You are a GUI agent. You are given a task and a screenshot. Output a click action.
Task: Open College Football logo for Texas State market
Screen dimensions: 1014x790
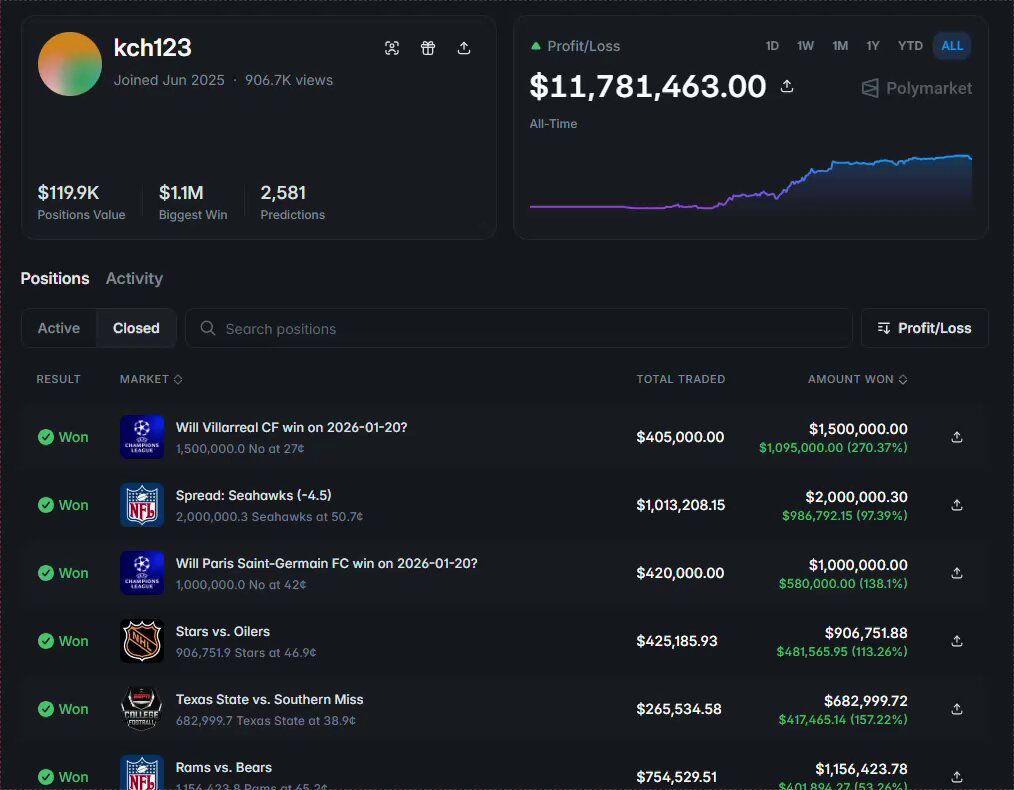point(142,709)
